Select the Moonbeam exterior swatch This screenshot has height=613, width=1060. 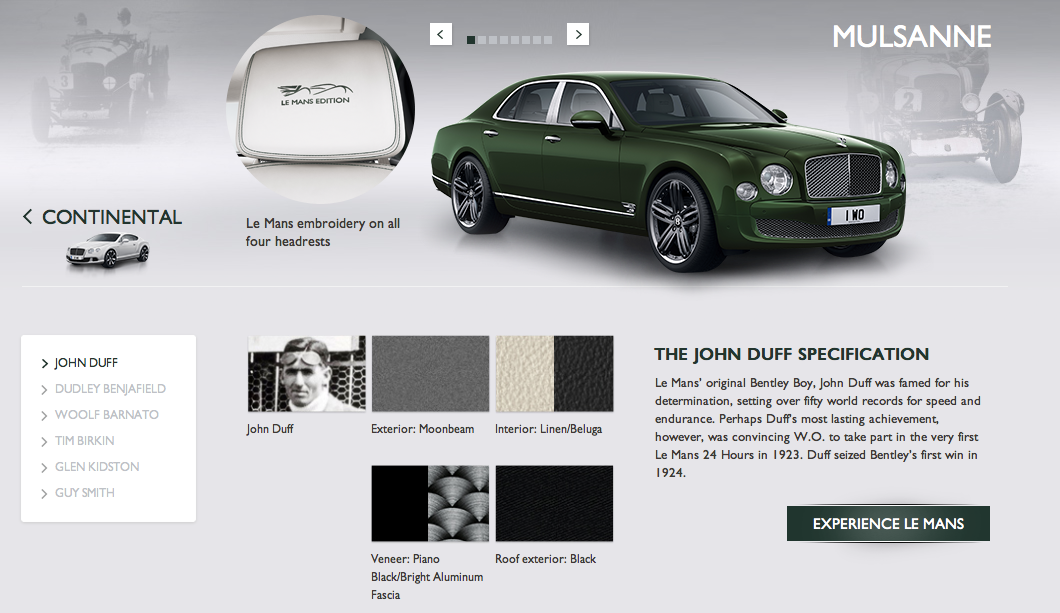pyautogui.click(x=430, y=374)
